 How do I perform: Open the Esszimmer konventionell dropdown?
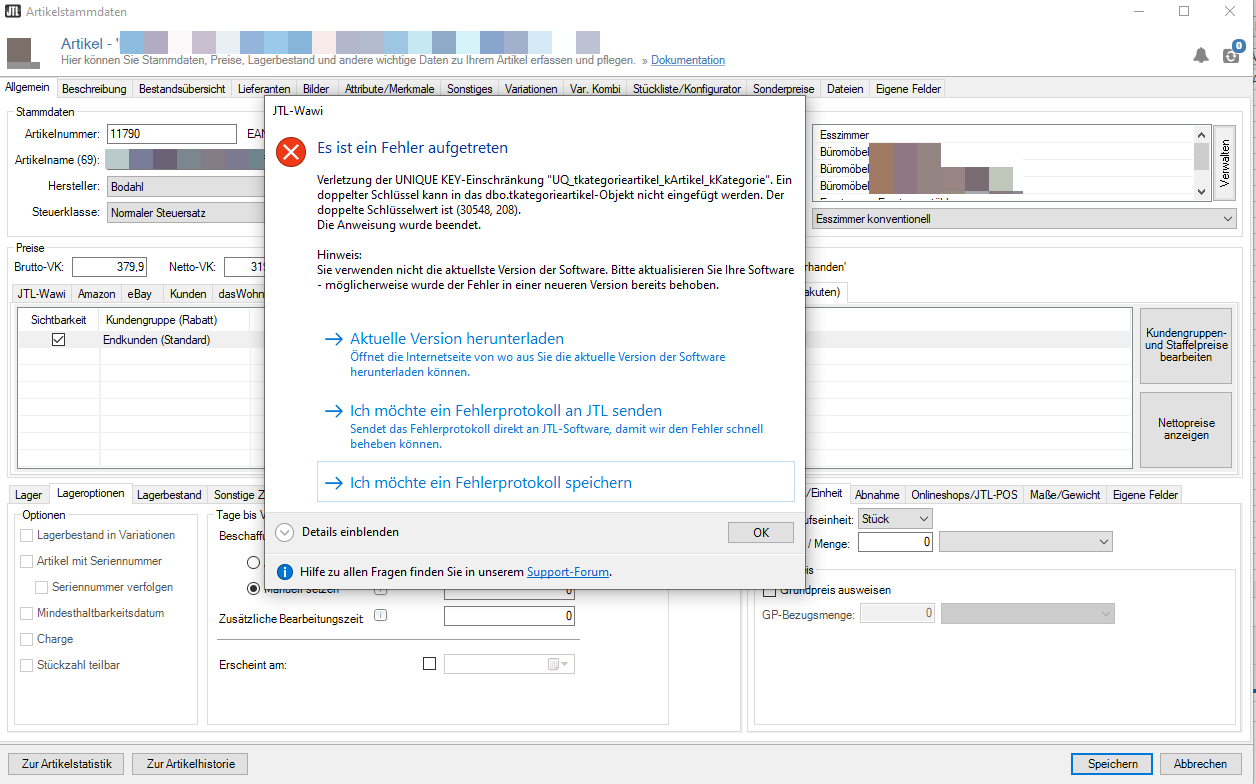pos(1025,218)
